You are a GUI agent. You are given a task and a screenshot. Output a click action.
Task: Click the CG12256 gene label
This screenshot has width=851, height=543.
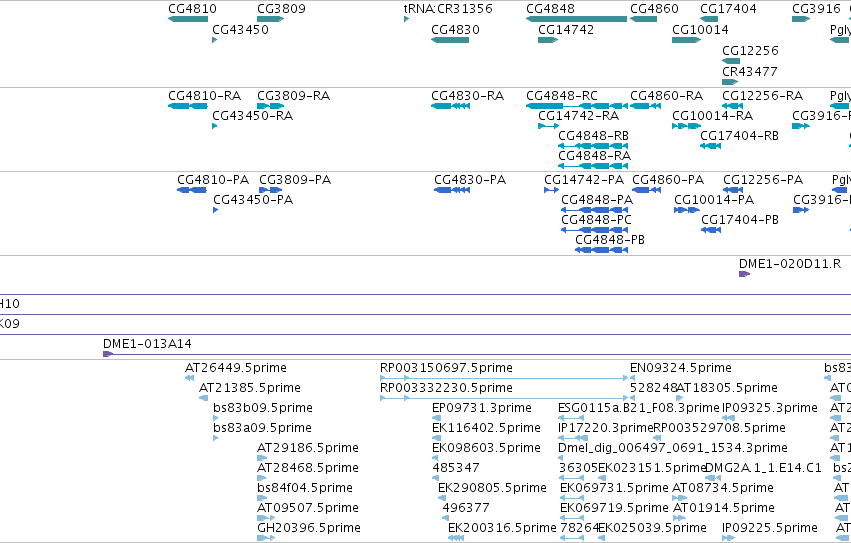click(750, 50)
